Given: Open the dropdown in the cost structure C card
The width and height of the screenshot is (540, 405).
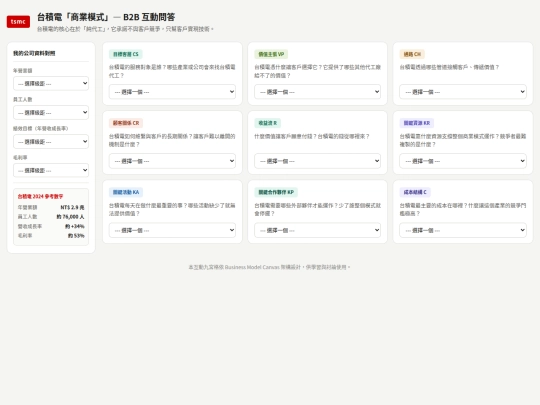Looking at the screenshot, I should click(x=463, y=230).
